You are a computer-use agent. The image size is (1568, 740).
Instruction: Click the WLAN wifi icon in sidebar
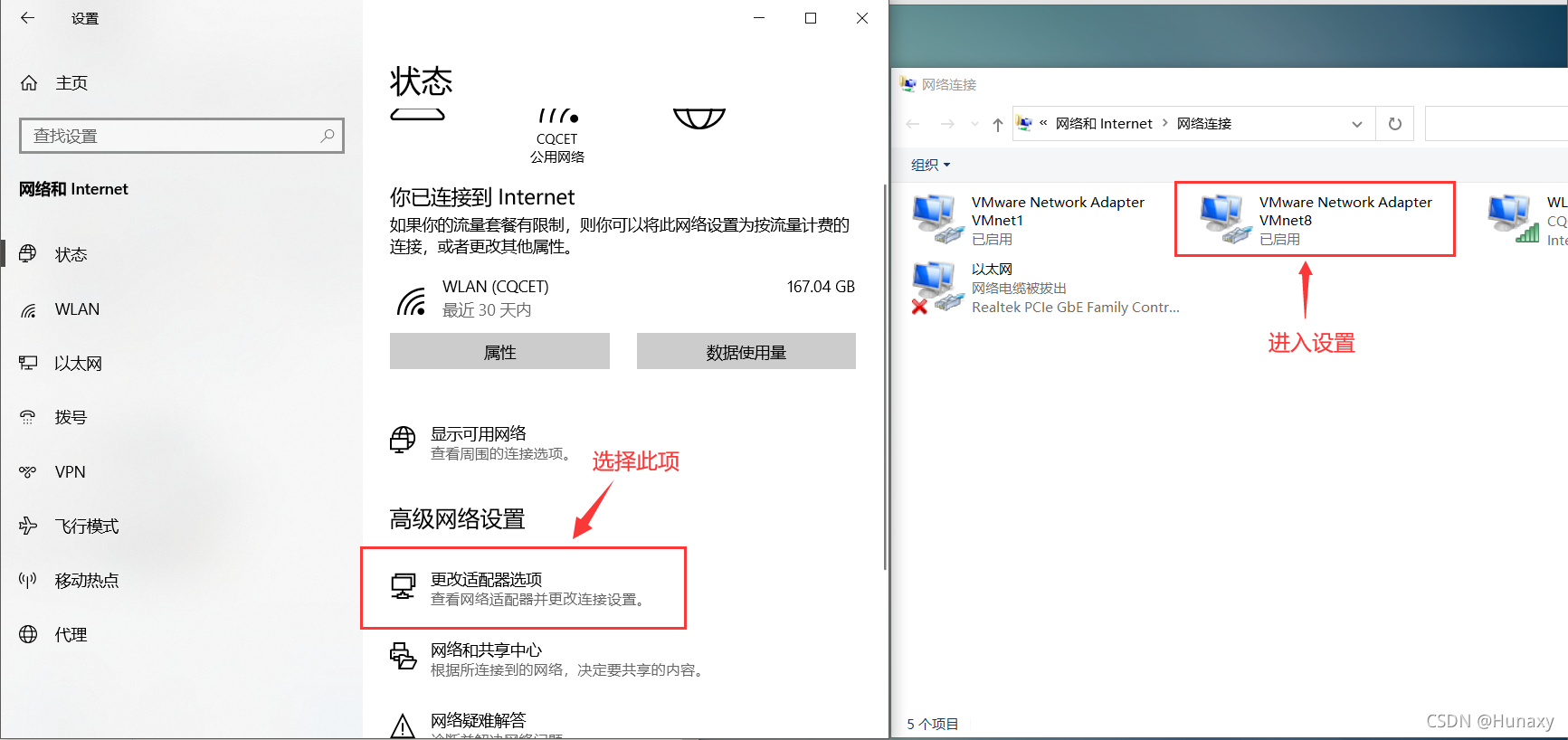point(28,310)
